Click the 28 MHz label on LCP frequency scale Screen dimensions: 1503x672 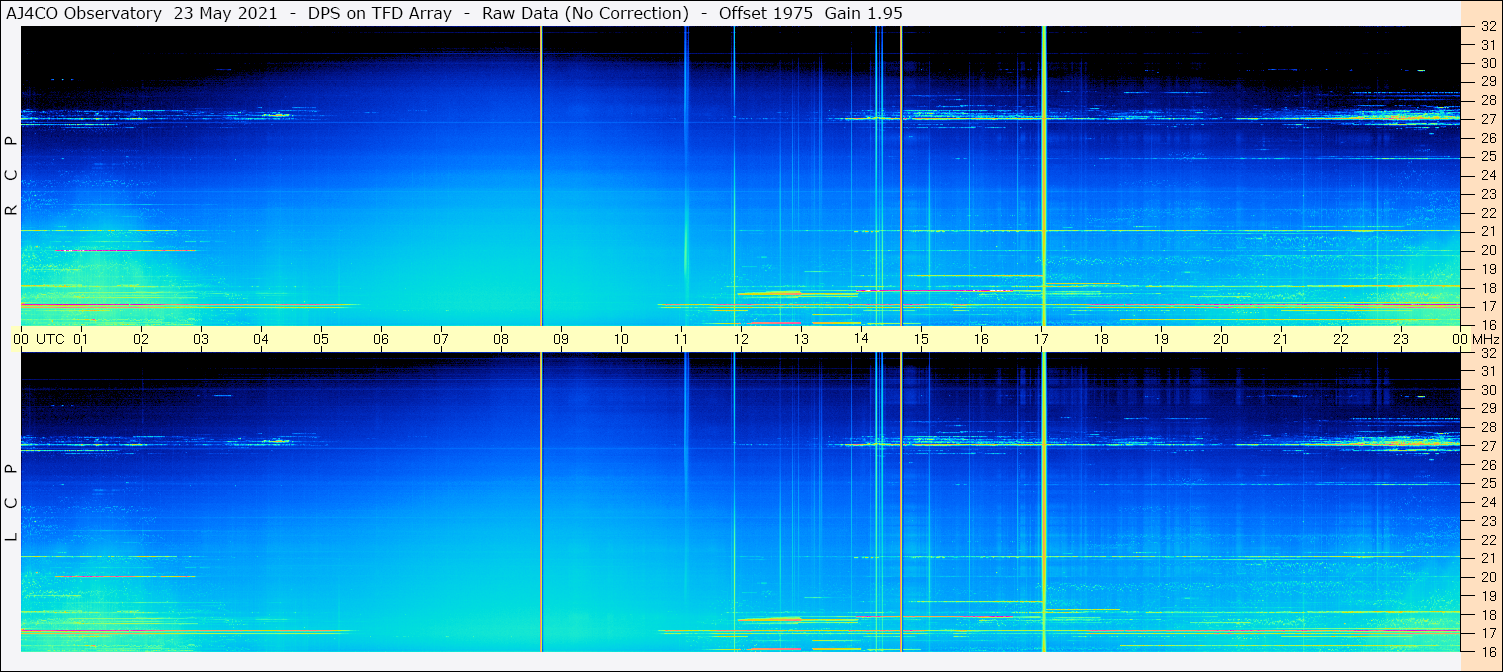(x=1488, y=428)
